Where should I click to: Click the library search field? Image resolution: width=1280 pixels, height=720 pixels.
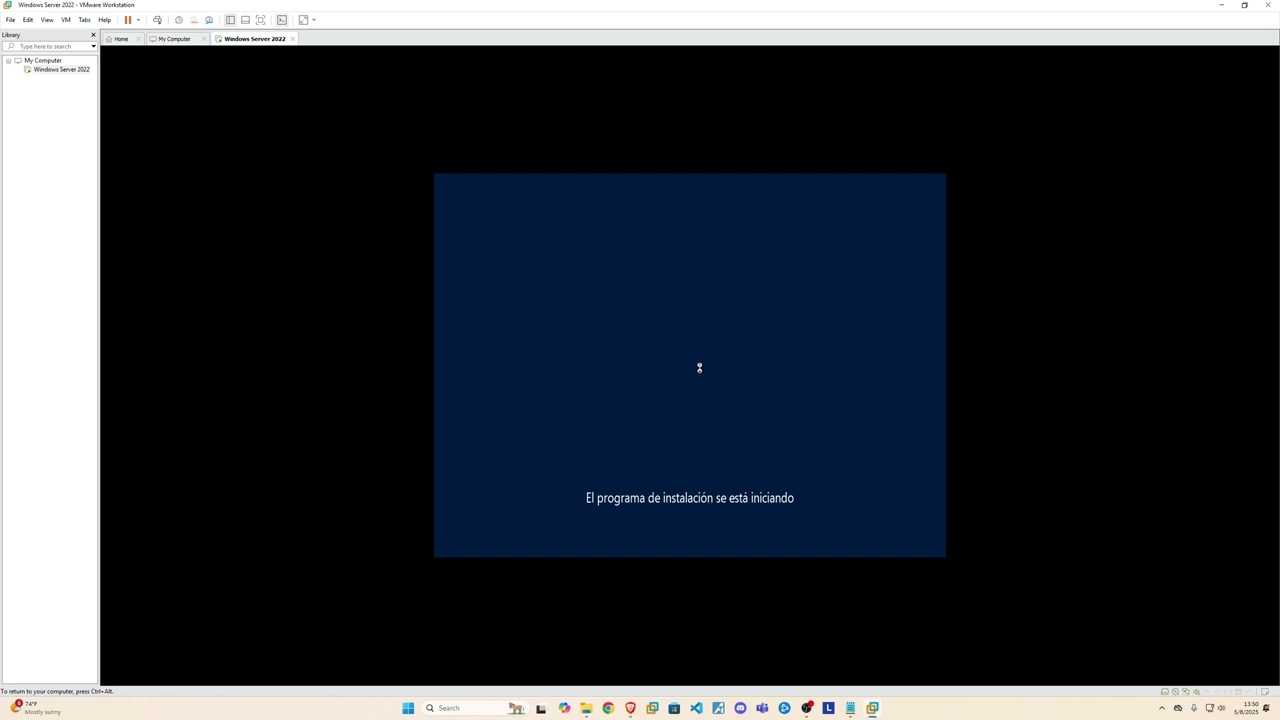point(46,46)
